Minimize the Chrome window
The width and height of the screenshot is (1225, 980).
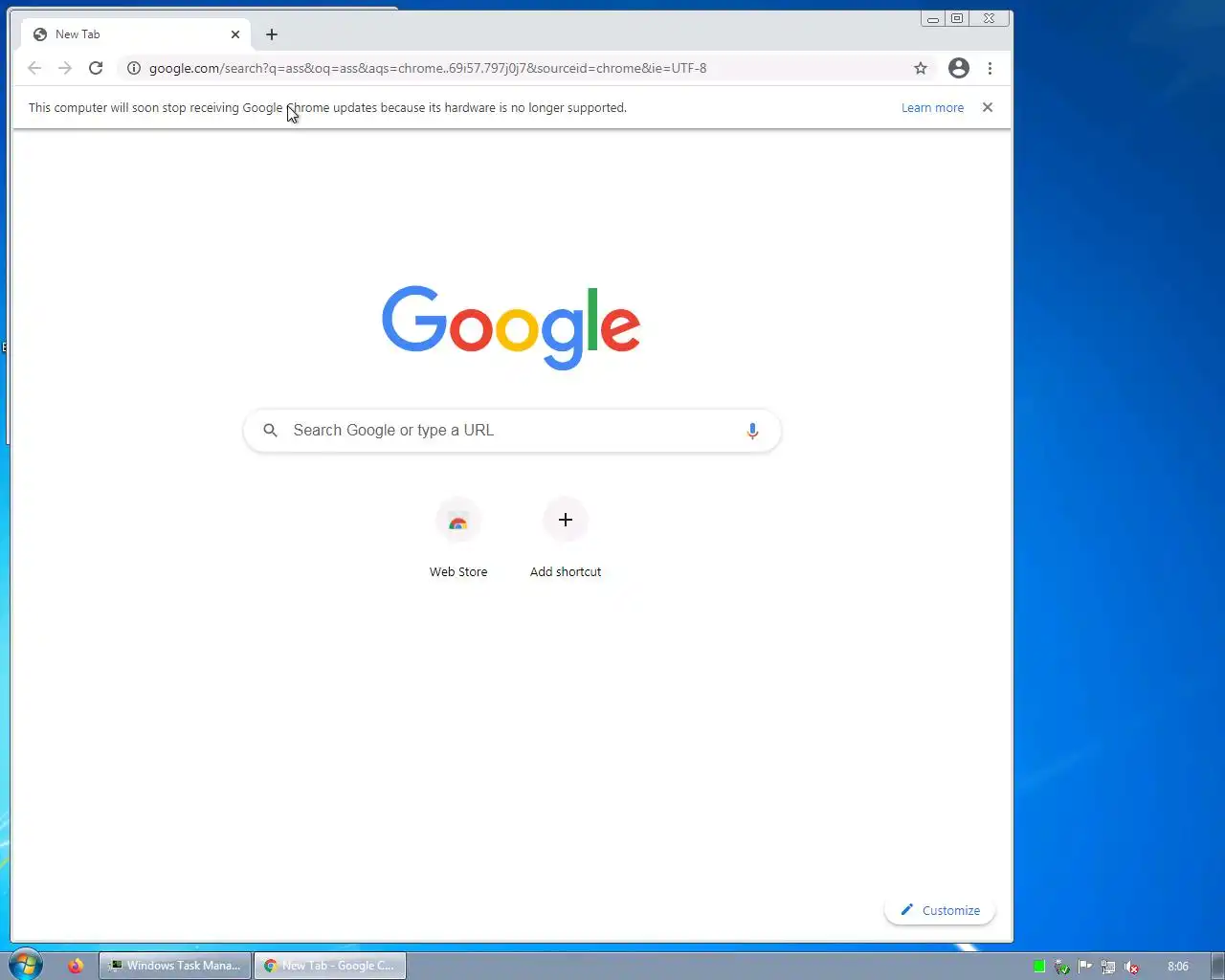[933, 18]
